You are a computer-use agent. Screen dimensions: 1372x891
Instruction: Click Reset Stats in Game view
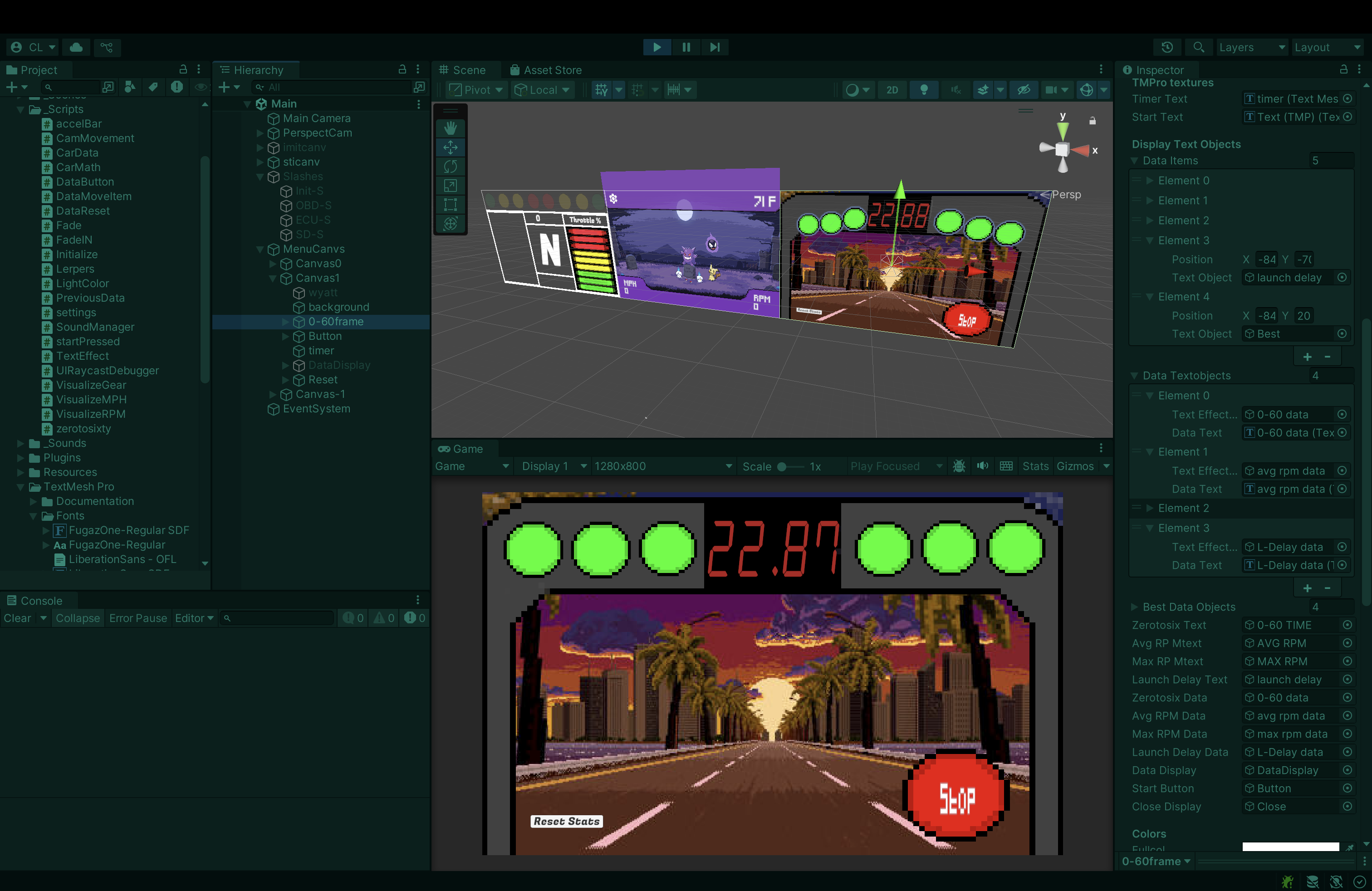(567, 821)
